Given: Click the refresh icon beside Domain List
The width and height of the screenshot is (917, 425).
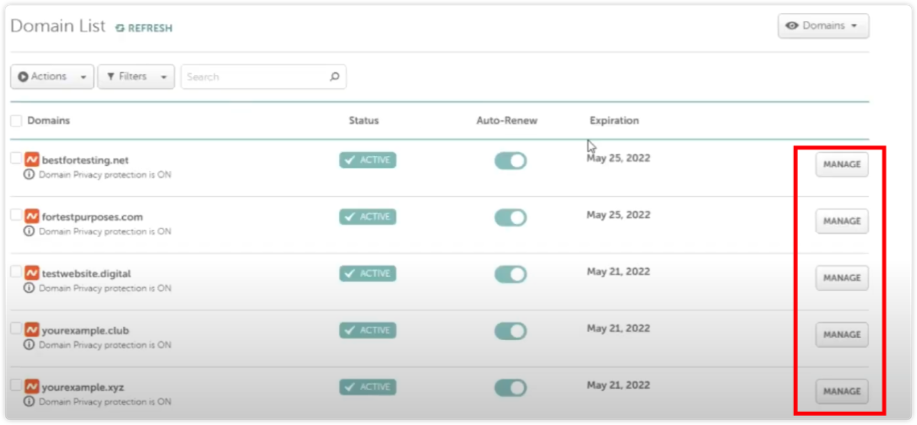Looking at the screenshot, I should pos(120,28).
